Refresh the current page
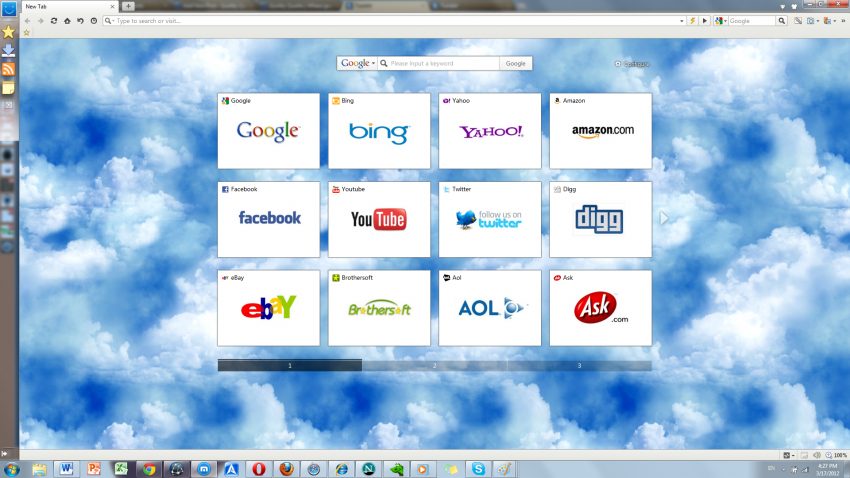 pos(54,21)
